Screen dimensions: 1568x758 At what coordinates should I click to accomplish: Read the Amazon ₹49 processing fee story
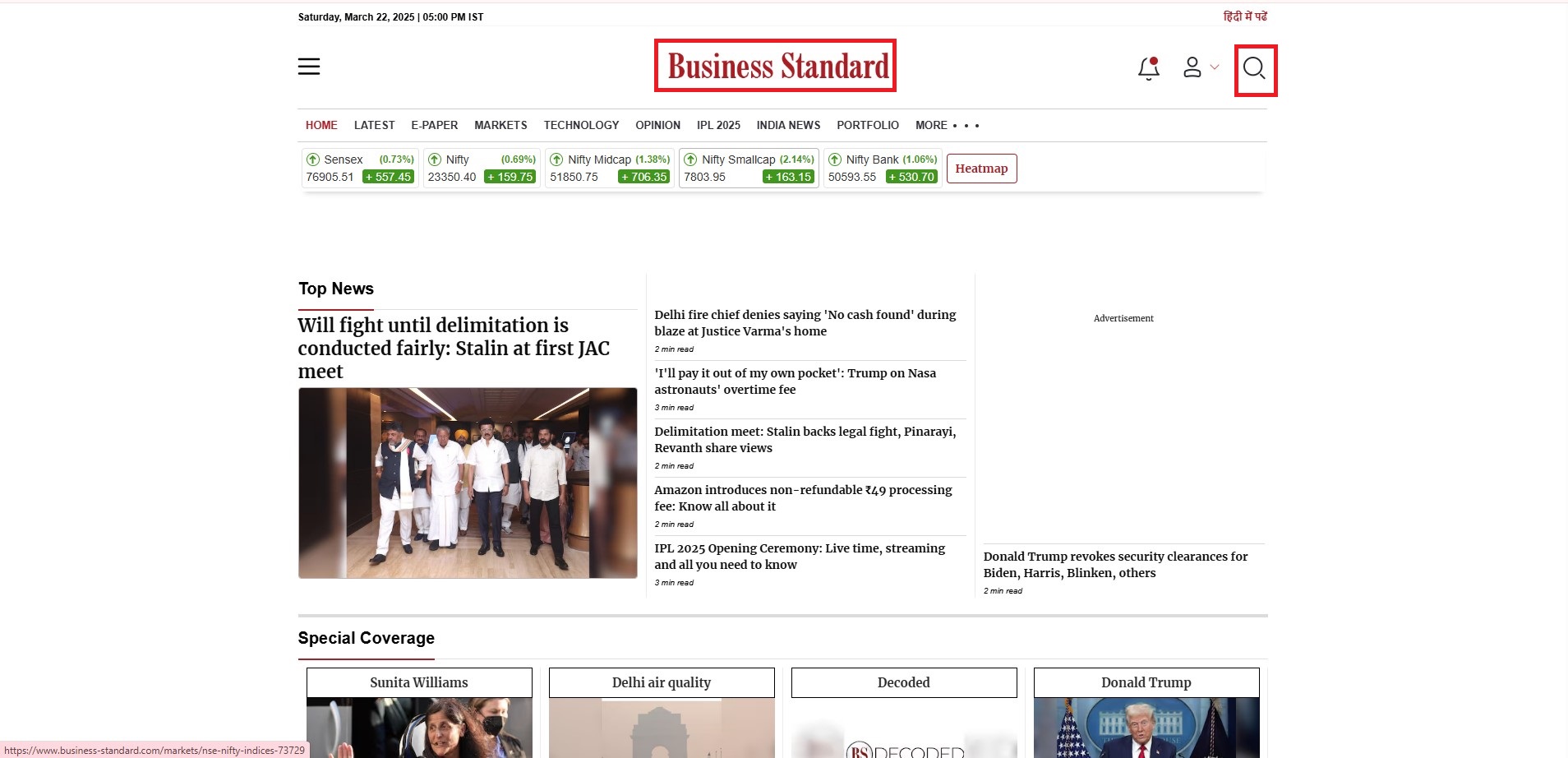[803, 497]
